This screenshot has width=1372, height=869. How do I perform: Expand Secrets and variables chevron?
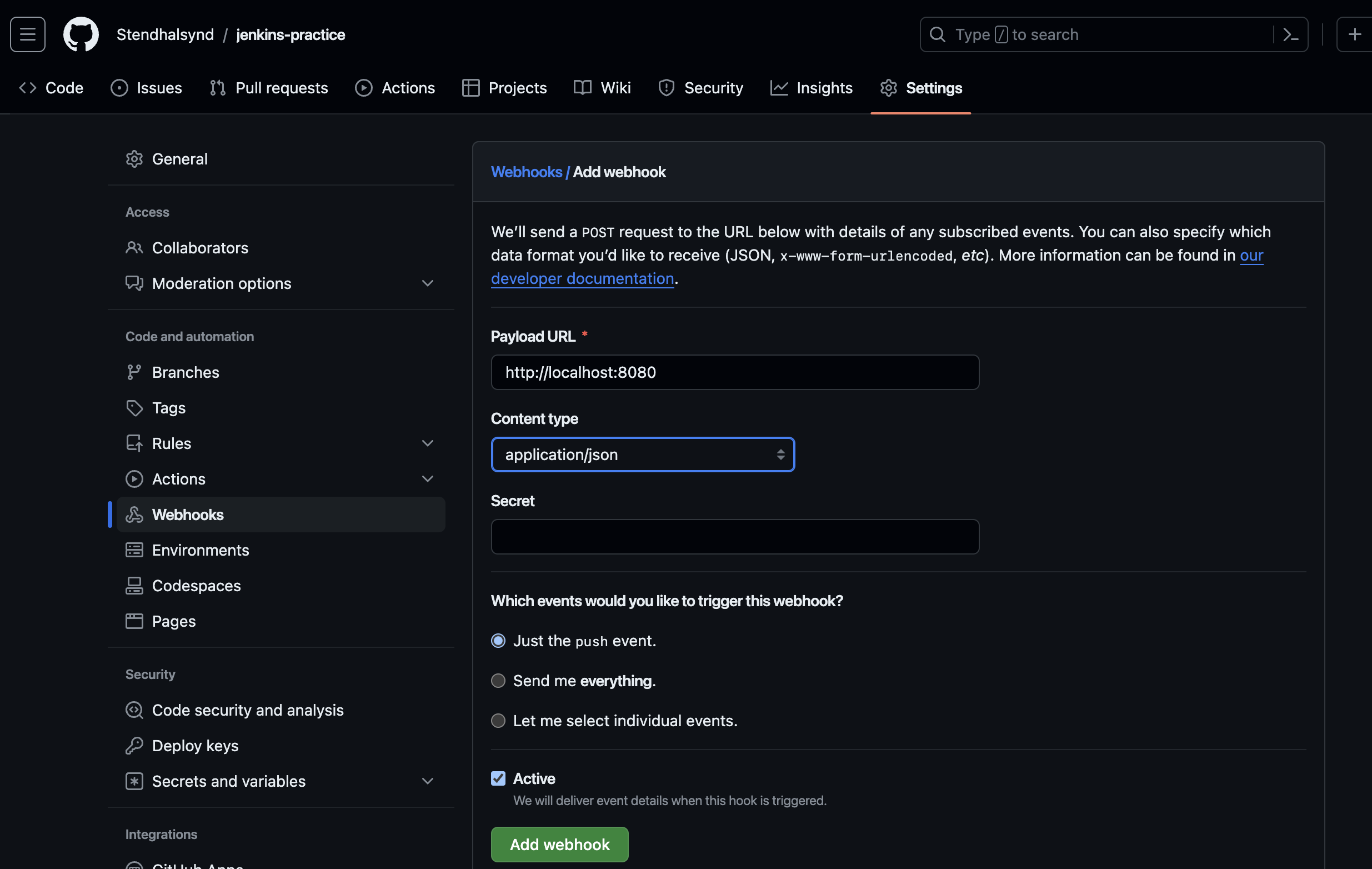pyautogui.click(x=427, y=781)
